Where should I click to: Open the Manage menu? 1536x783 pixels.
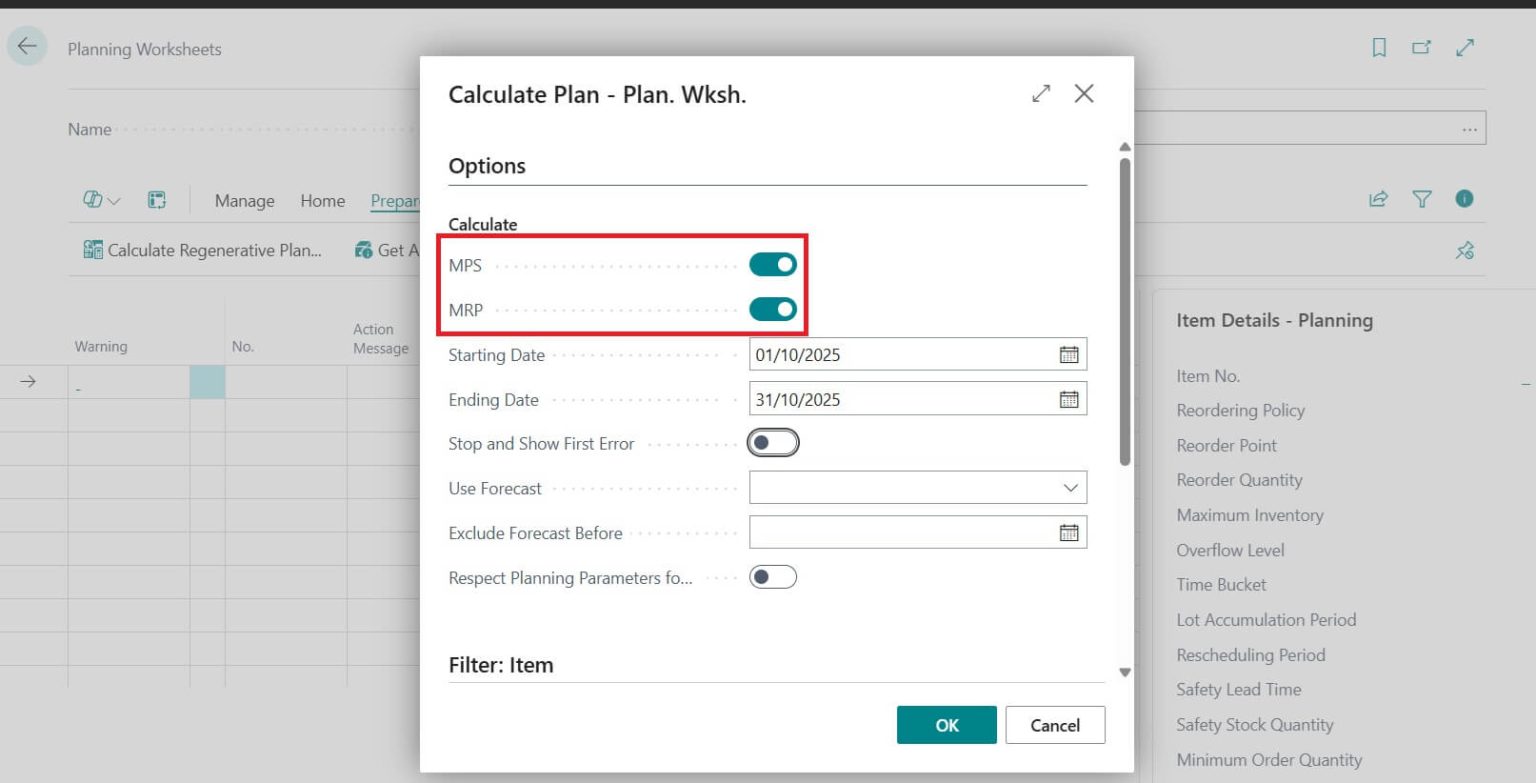243,200
